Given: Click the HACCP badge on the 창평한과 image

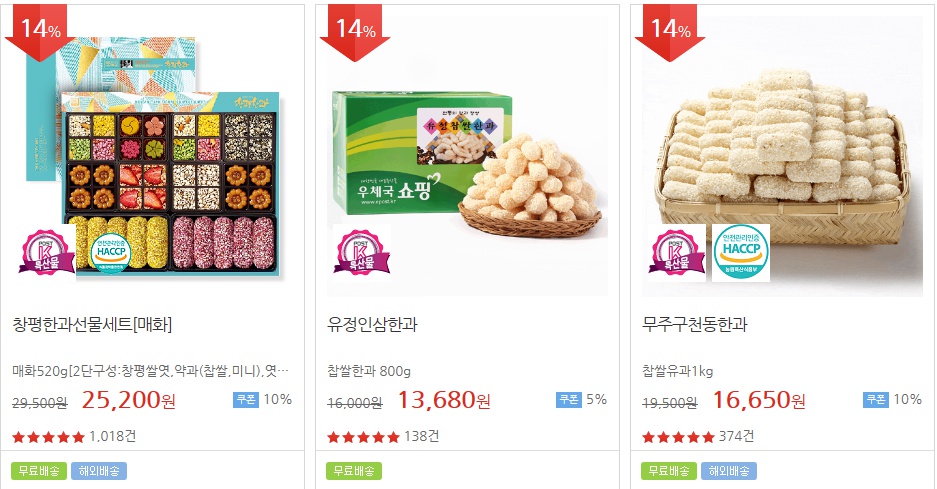Looking at the screenshot, I should click(x=111, y=253).
